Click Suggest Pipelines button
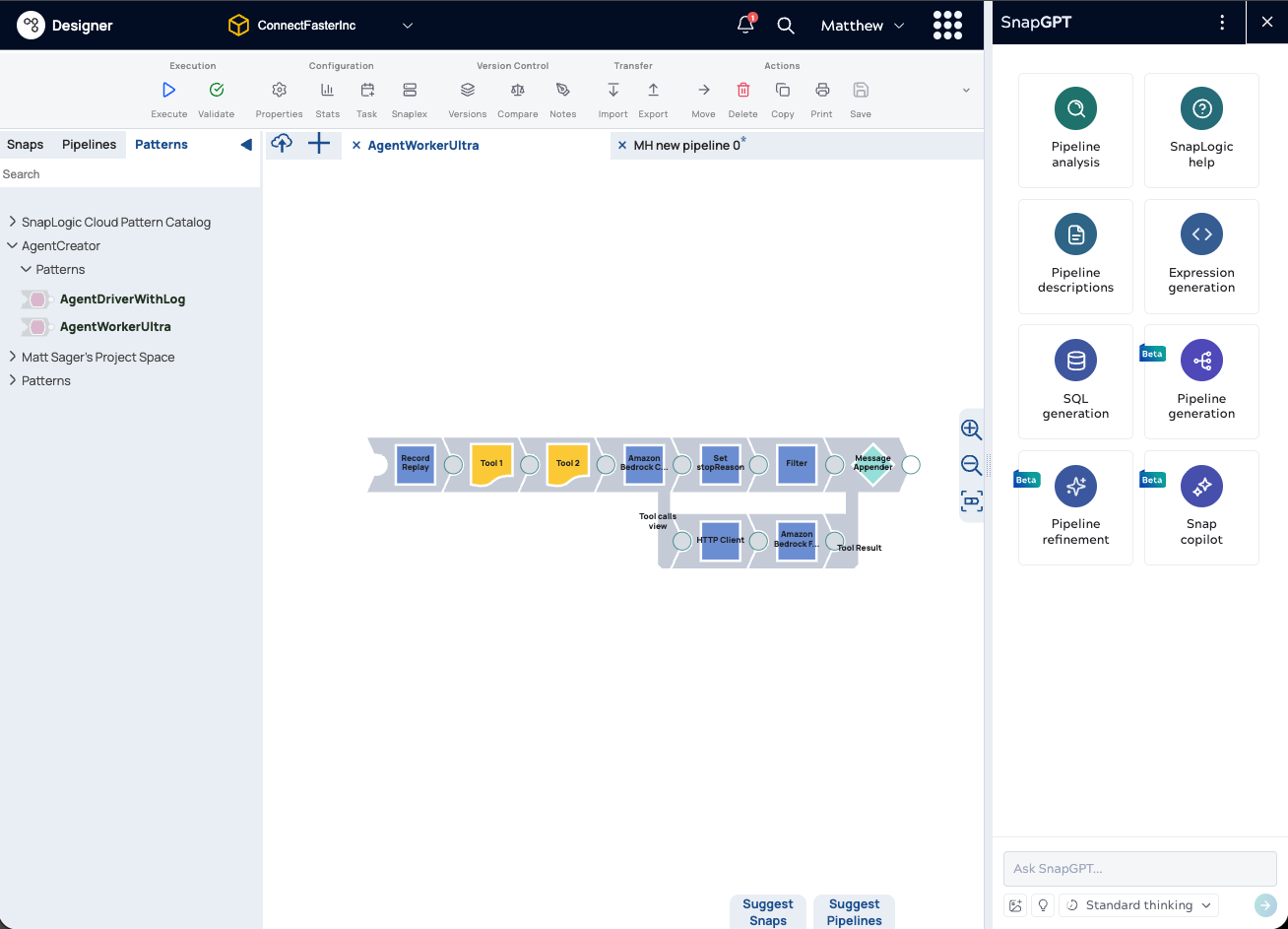 855,911
